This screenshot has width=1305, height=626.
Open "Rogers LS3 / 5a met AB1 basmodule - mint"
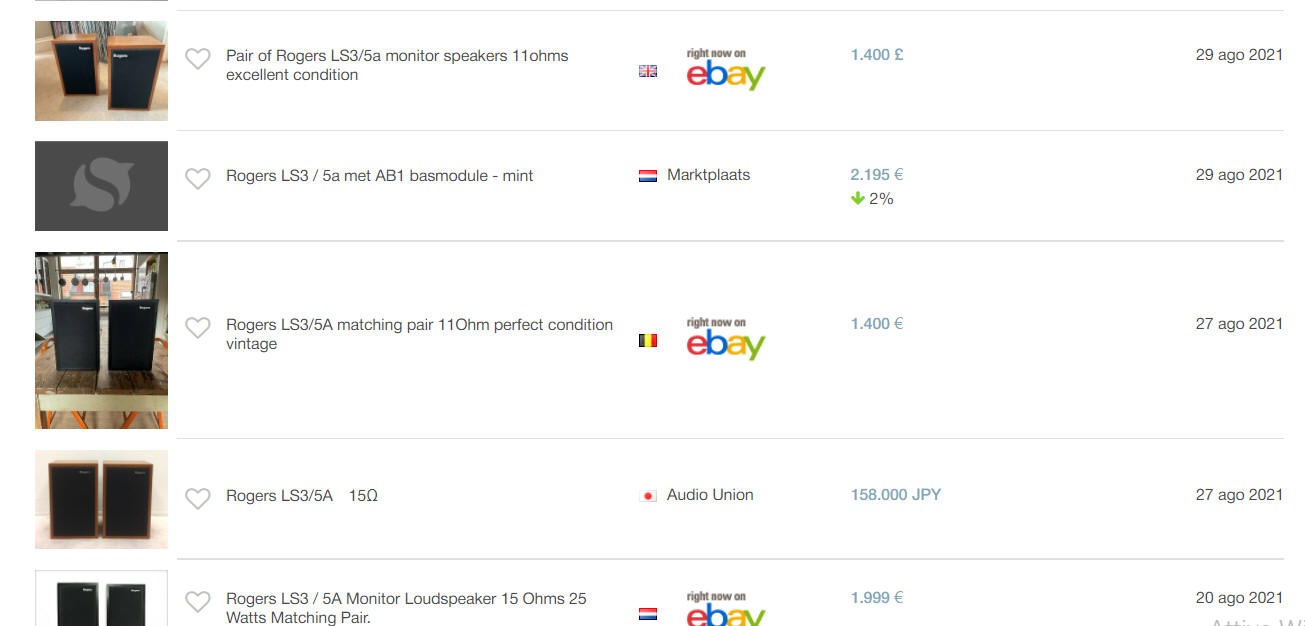pos(379,176)
